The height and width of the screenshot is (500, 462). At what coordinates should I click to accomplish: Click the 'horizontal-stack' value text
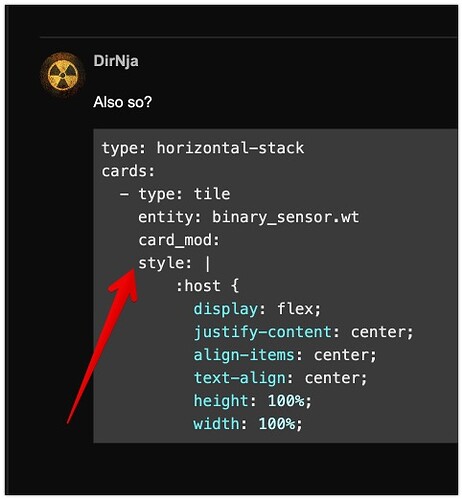point(230,148)
